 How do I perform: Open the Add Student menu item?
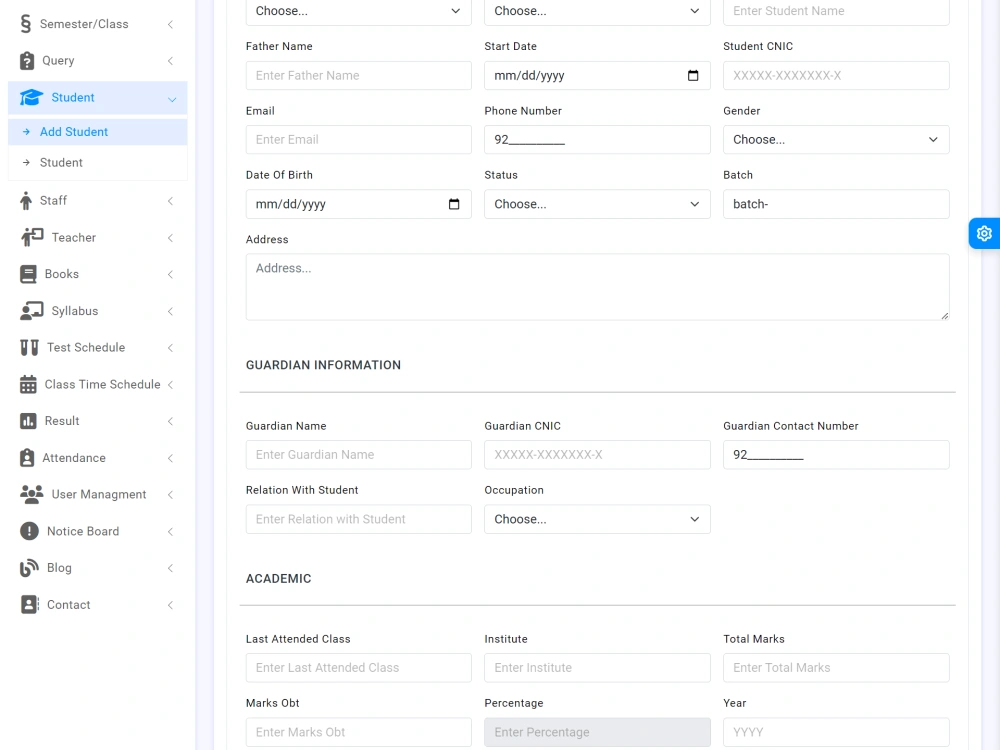pyautogui.click(x=98, y=132)
